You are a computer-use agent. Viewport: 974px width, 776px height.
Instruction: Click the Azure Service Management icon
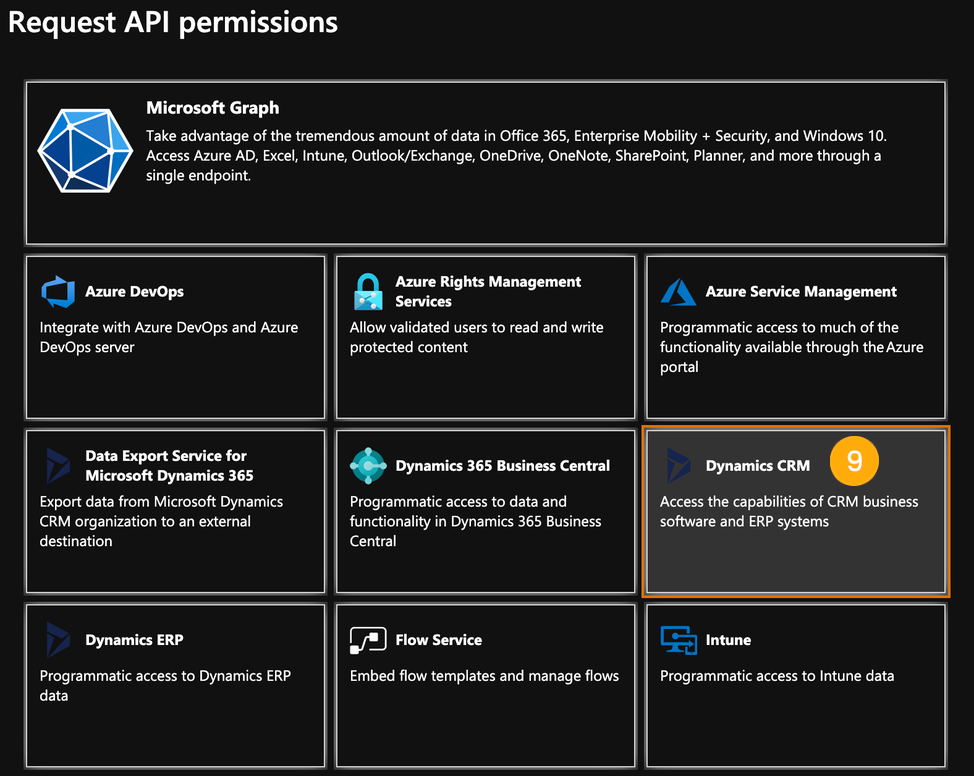pos(678,291)
